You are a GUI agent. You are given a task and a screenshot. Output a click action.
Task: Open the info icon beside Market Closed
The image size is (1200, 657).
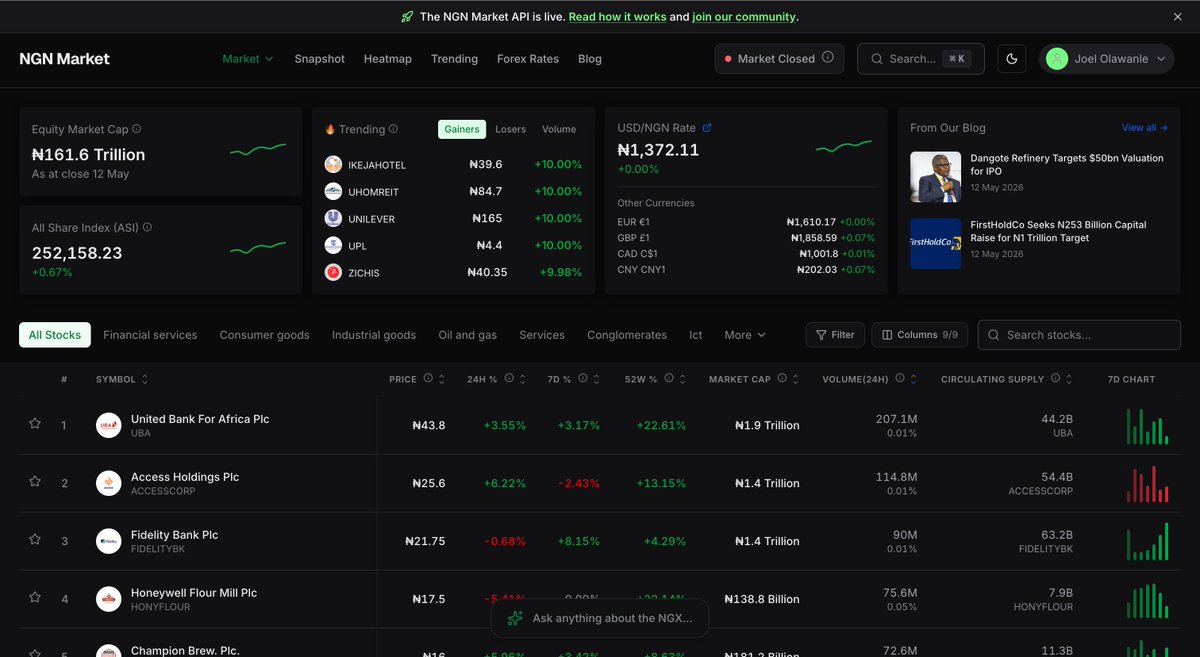pyautogui.click(x=827, y=58)
